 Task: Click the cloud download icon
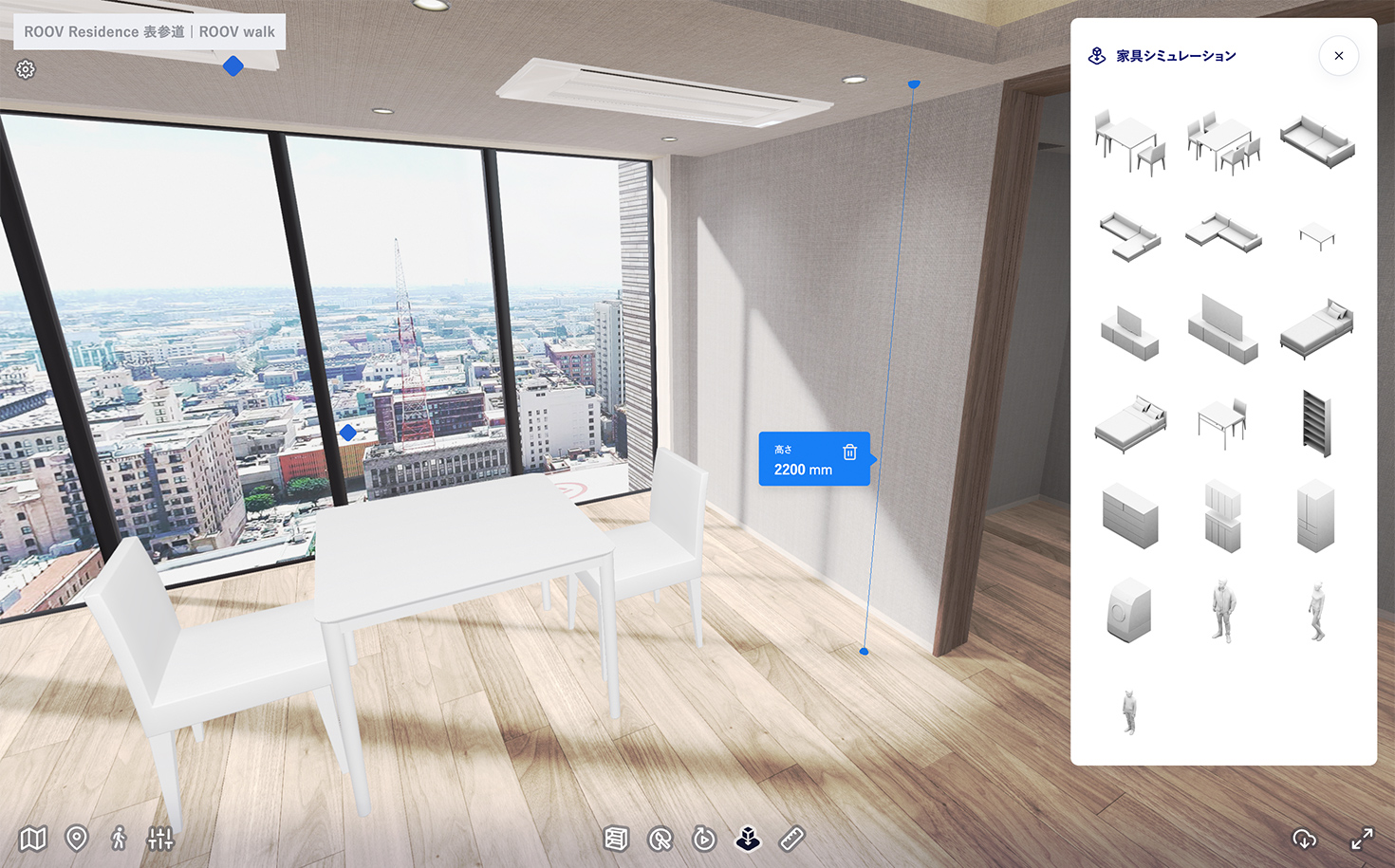tap(1305, 839)
